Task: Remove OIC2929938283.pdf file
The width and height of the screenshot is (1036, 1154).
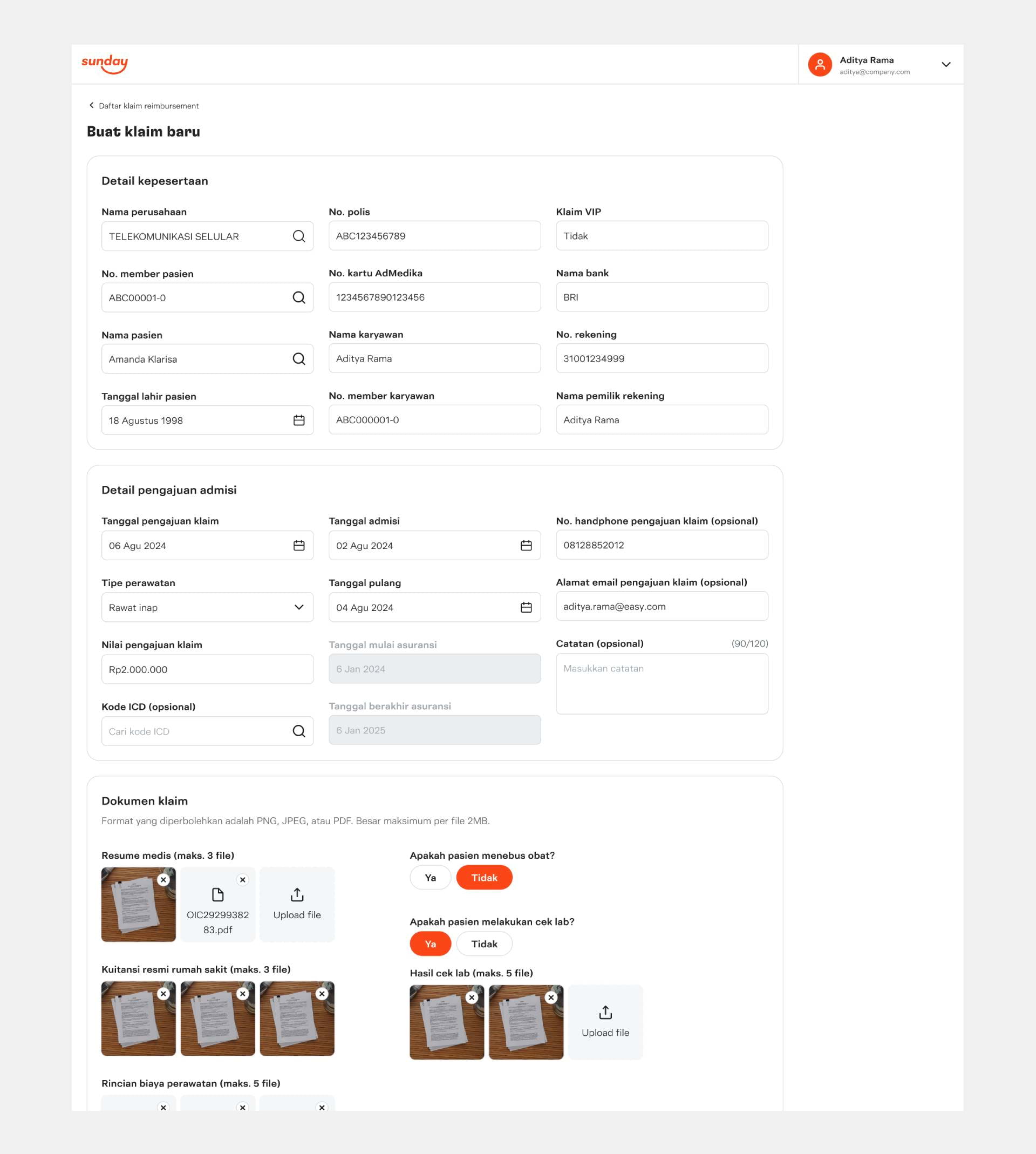Action: tap(242, 880)
